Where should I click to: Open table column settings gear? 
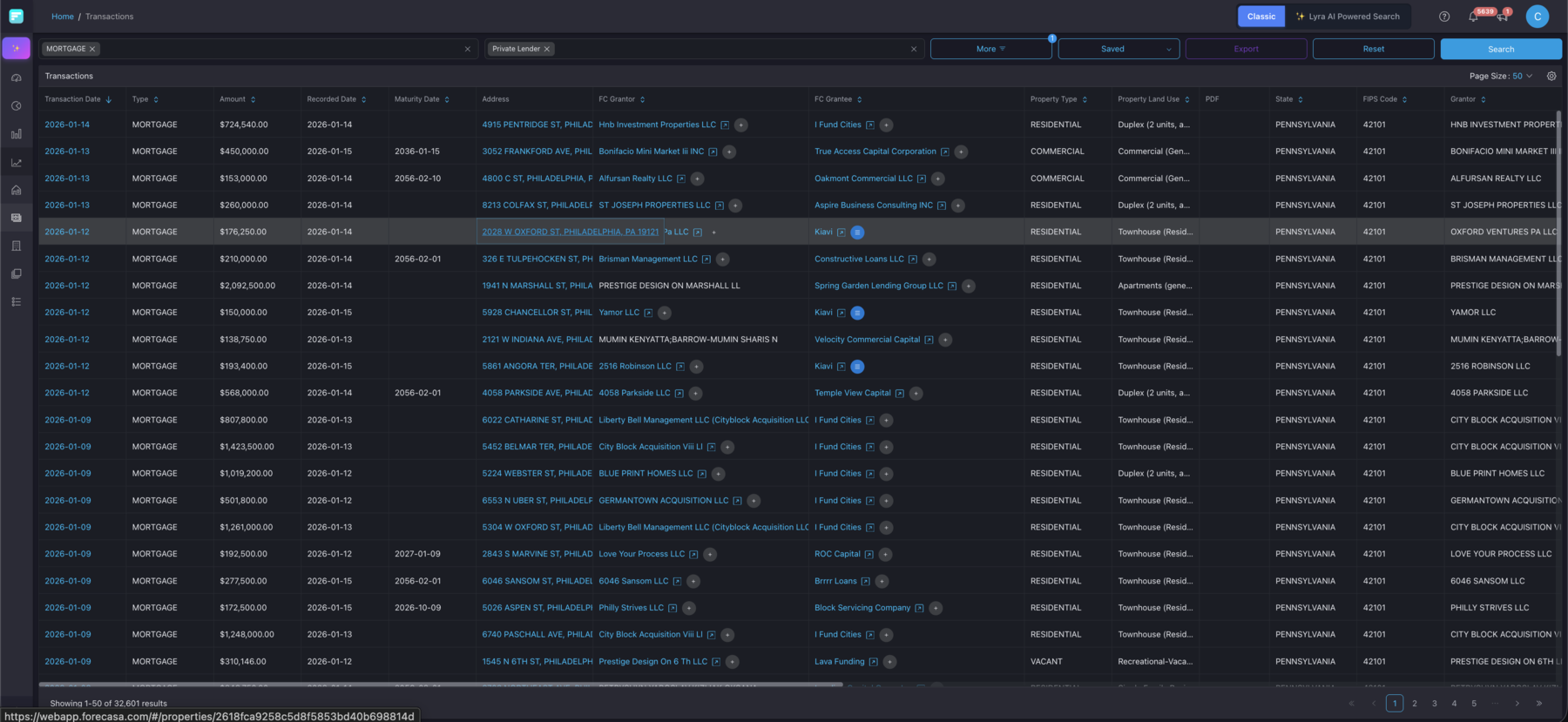coord(1551,76)
